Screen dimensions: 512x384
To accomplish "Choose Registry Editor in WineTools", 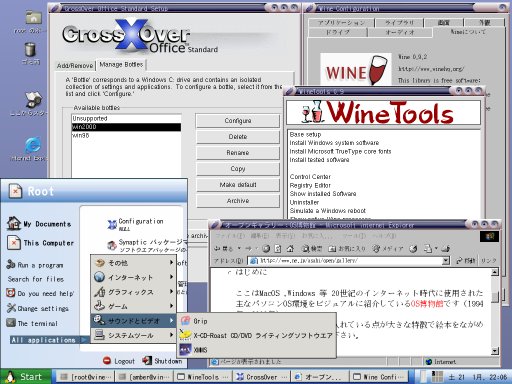I will coord(310,185).
